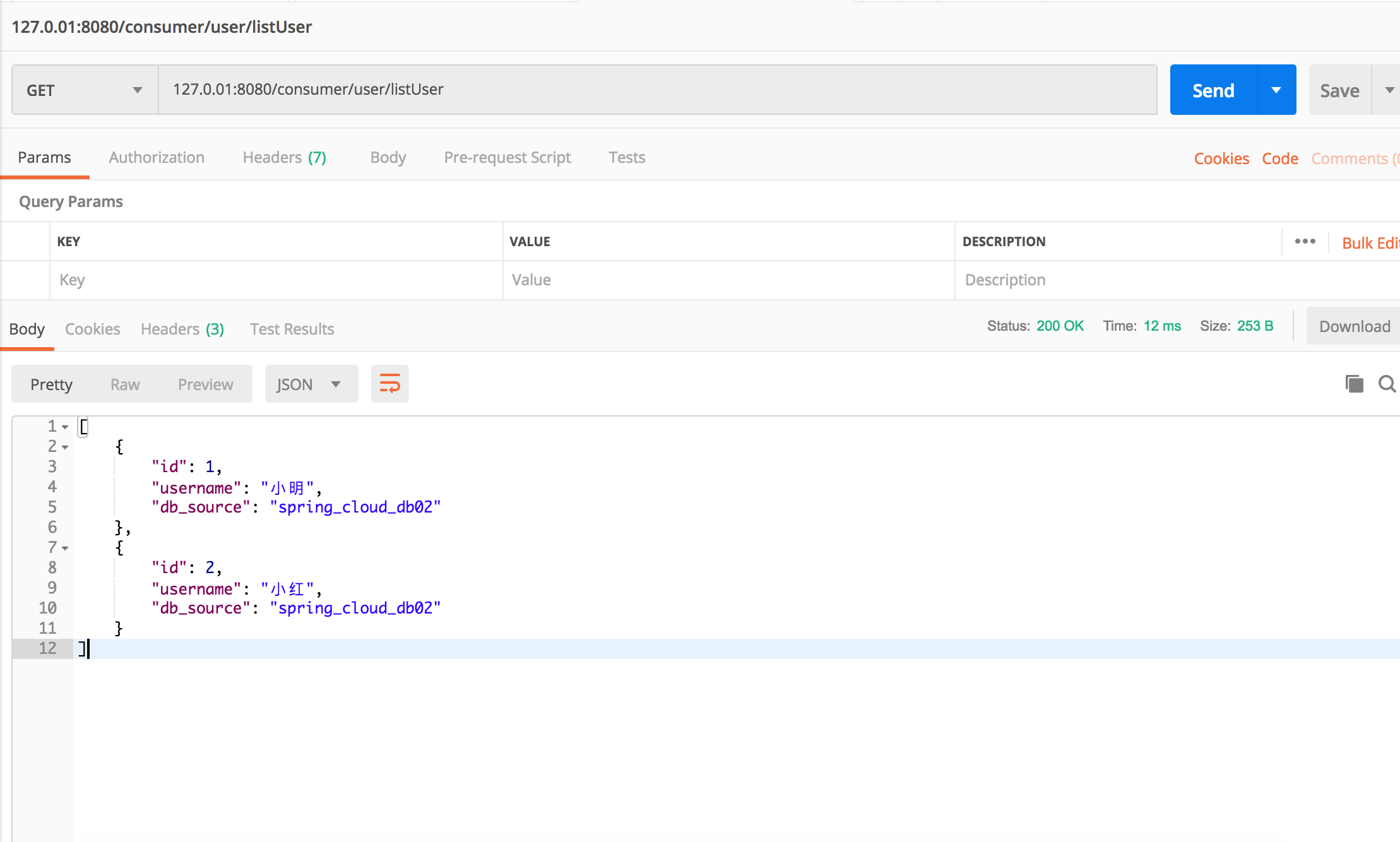Open the request Headers (7) tab
Image resolution: width=1400 pixels, height=842 pixels.
click(285, 157)
